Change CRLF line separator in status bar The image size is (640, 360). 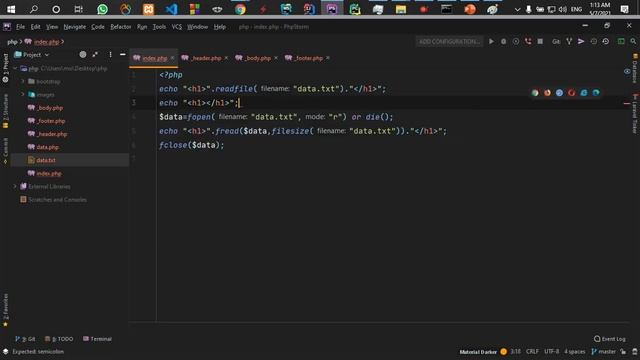(x=532, y=352)
